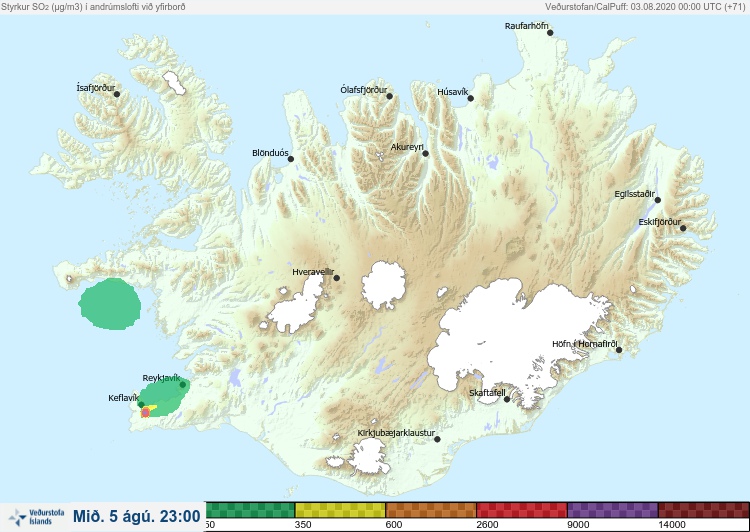The image size is (750, 532).
Task: Click the 'Raufarhöfn' label text
Action: tap(526, 26)
